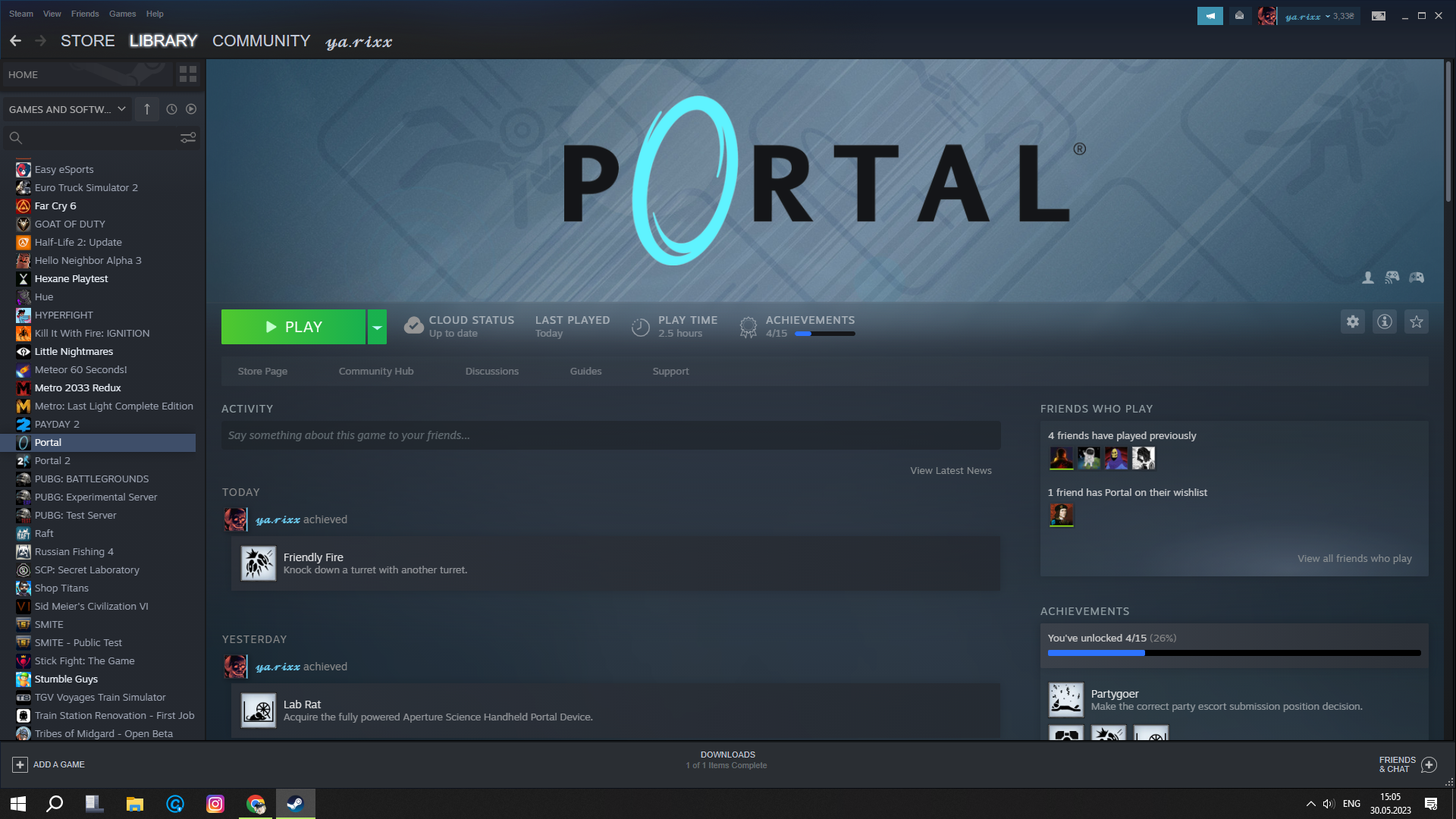Go back with the back arrow
This screenshot has height=819, width=1456.
coord(16,41)
